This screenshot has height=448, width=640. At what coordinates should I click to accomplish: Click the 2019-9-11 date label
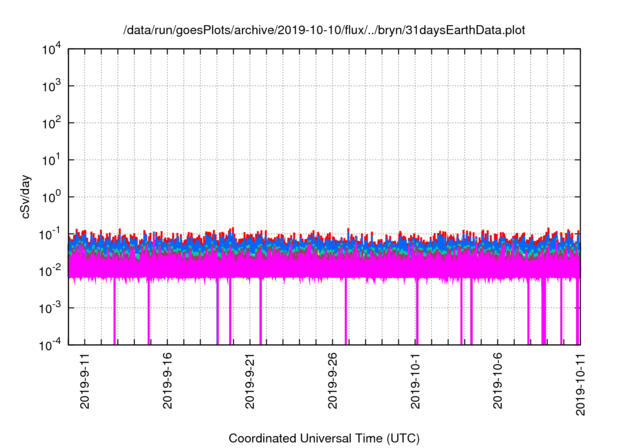(x=84, y=381)
